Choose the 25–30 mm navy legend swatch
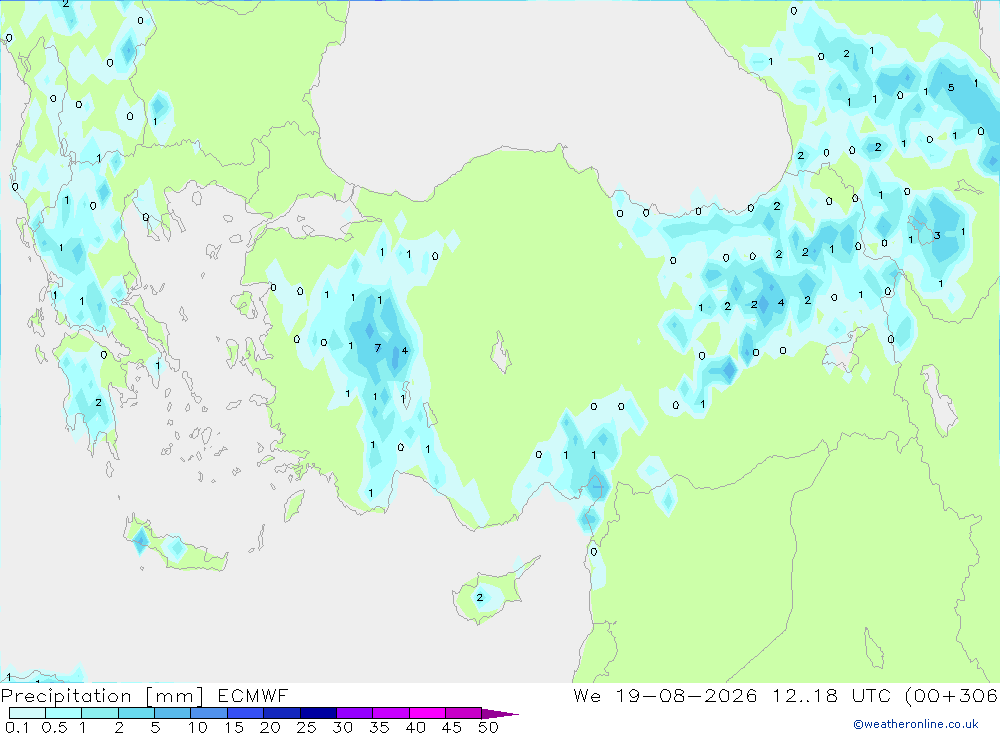The image size is (1000, 733). point(318,713)
